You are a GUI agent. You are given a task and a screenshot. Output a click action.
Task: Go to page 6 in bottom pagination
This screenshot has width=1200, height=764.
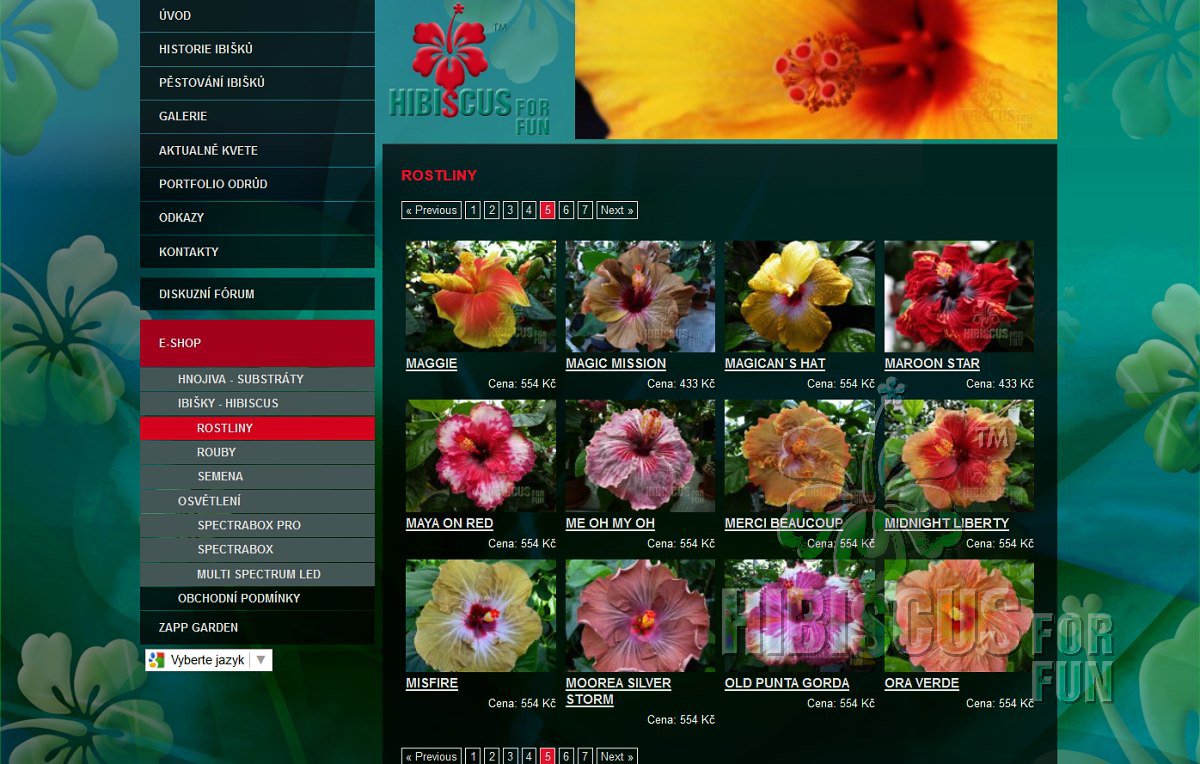coord(566,756)
